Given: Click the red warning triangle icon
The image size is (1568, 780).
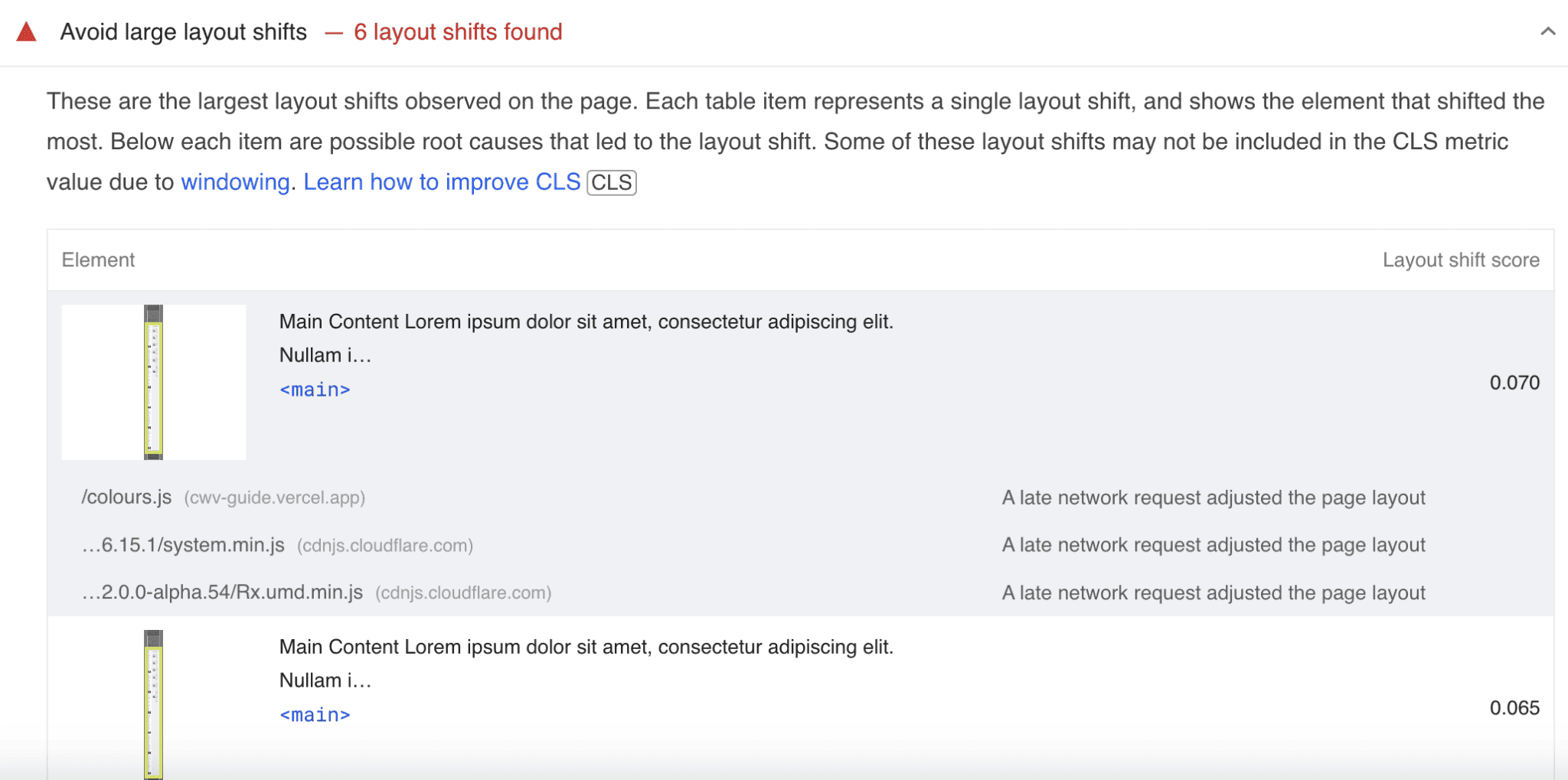Looking at the screenshot, I should pos(25,31).
